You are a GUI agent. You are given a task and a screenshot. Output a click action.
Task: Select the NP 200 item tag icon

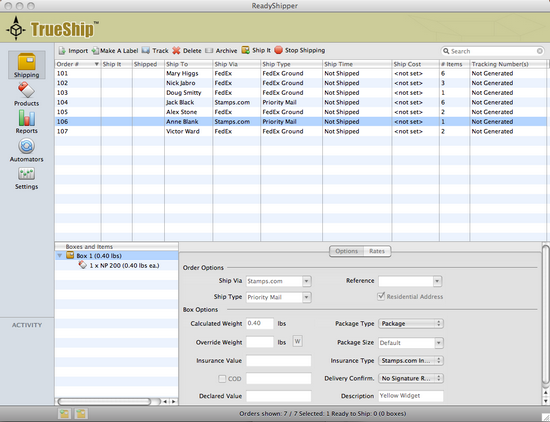(82, 265)
